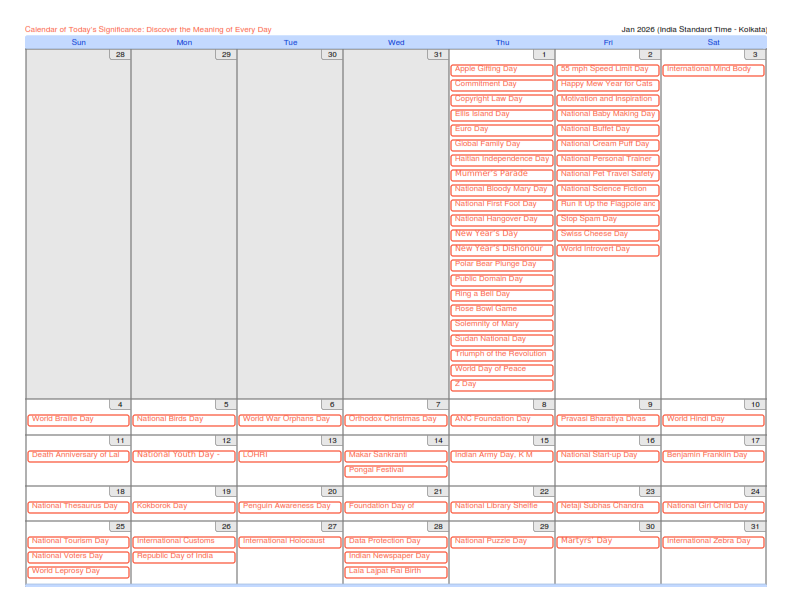
Task: Select the Pravasi Bharatiya Divas event
Action: 608,420
